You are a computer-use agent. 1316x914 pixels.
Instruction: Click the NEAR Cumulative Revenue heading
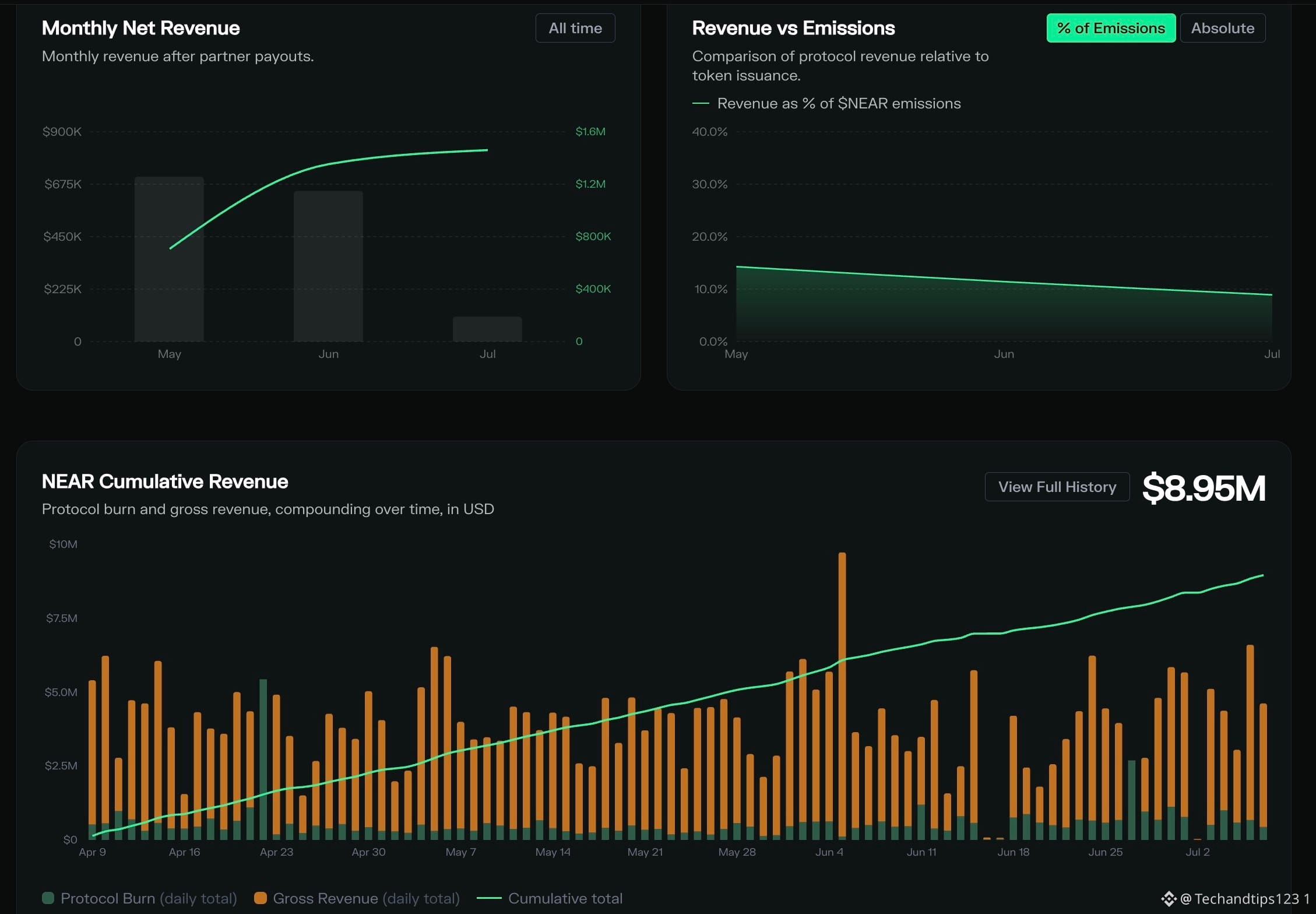165,481
